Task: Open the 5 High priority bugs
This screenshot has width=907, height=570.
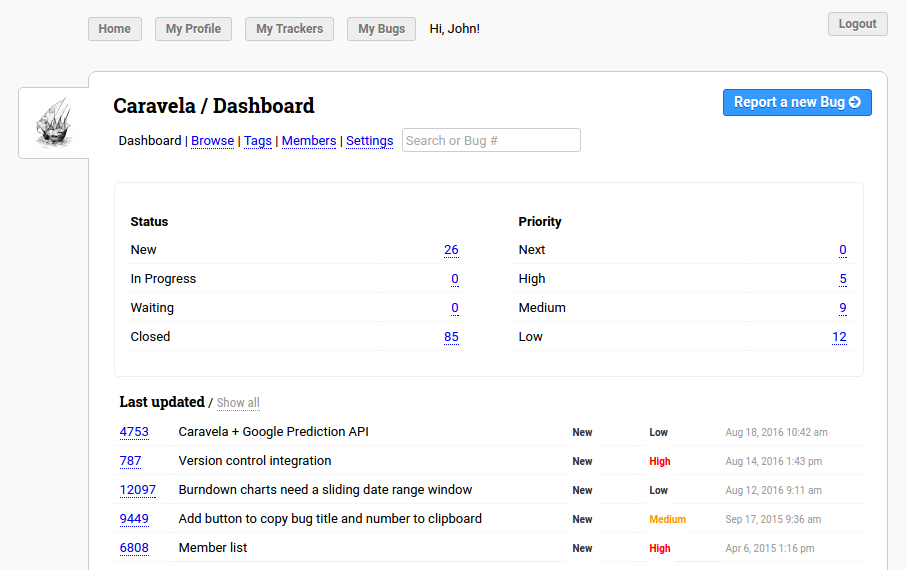Action: click(x=843, y=279)
